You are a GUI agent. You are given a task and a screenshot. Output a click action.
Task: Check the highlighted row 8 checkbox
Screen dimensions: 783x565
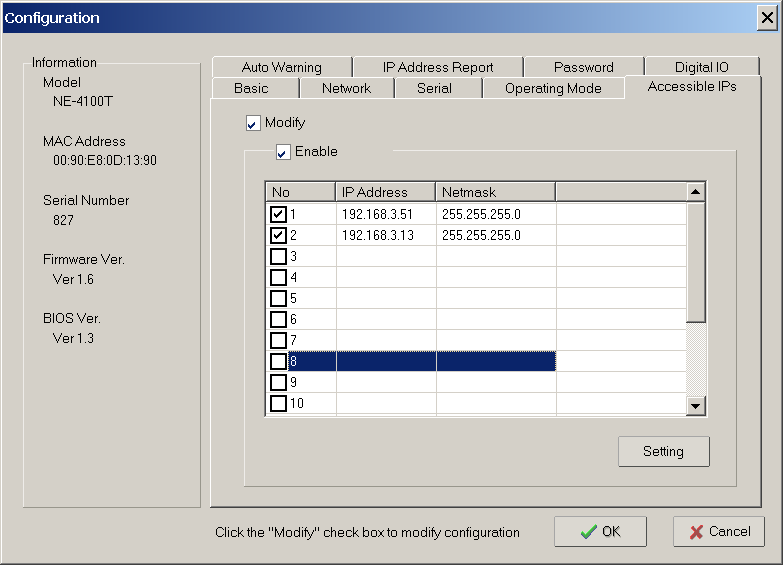278,361
